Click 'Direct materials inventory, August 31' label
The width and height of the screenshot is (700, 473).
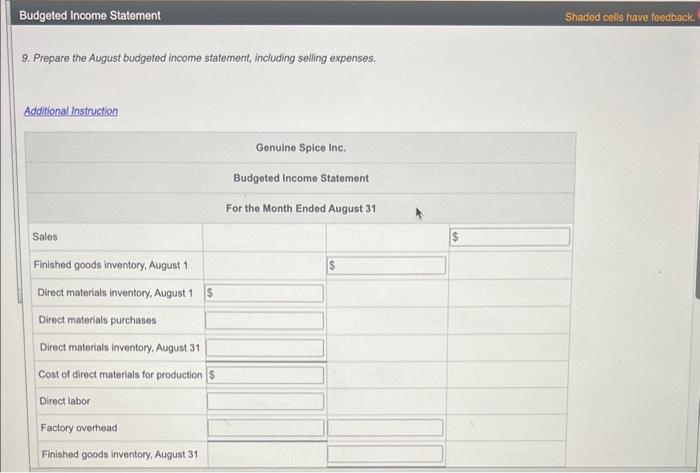pos(120,347)
